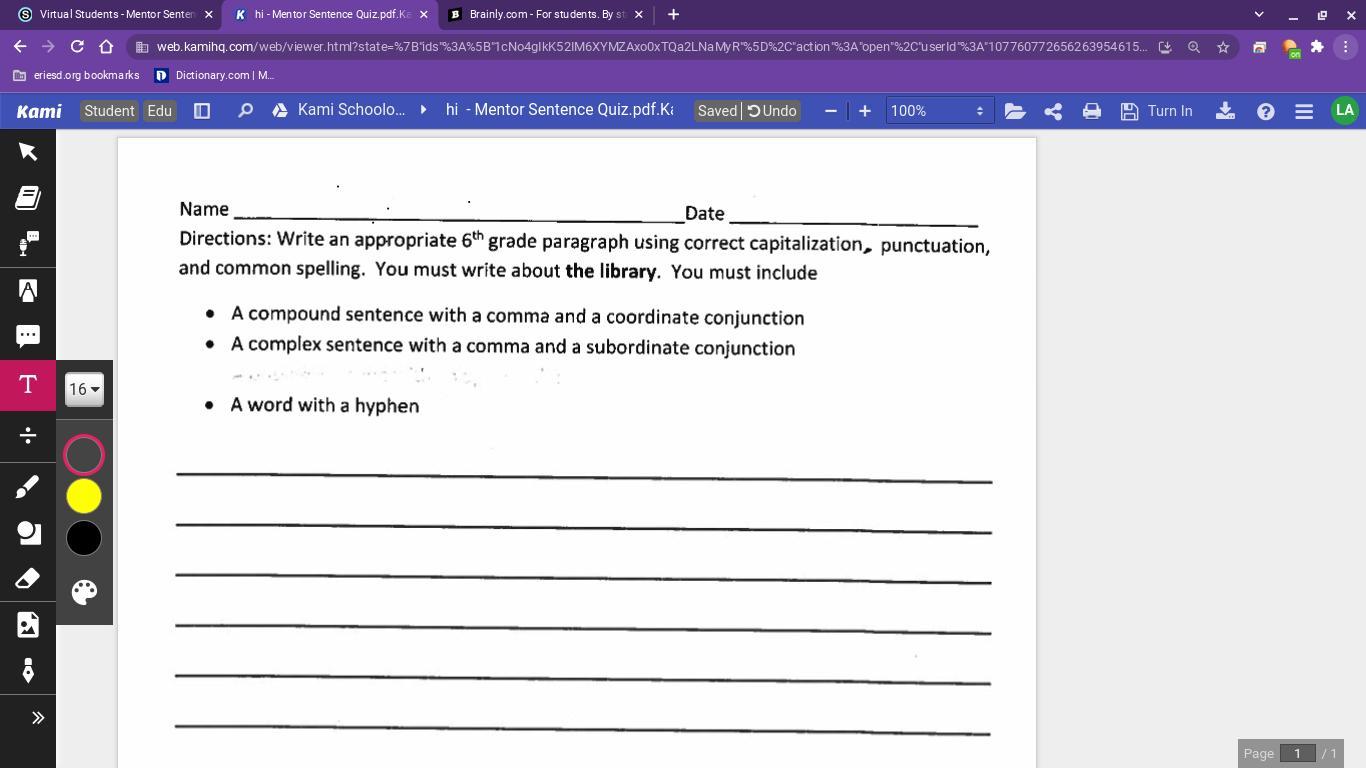Click the Student label button
Viewport: 1366px width, 768px height.
pos(109,111)
